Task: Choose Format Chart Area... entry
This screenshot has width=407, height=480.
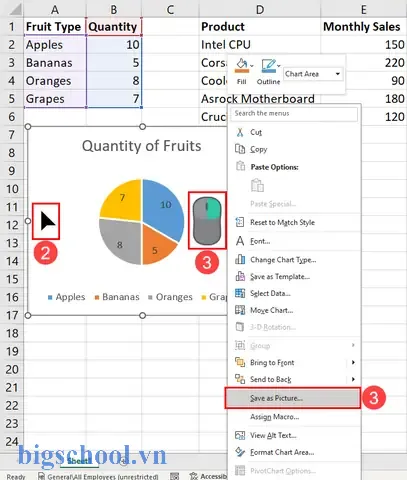Action: (x=282, y=452)
